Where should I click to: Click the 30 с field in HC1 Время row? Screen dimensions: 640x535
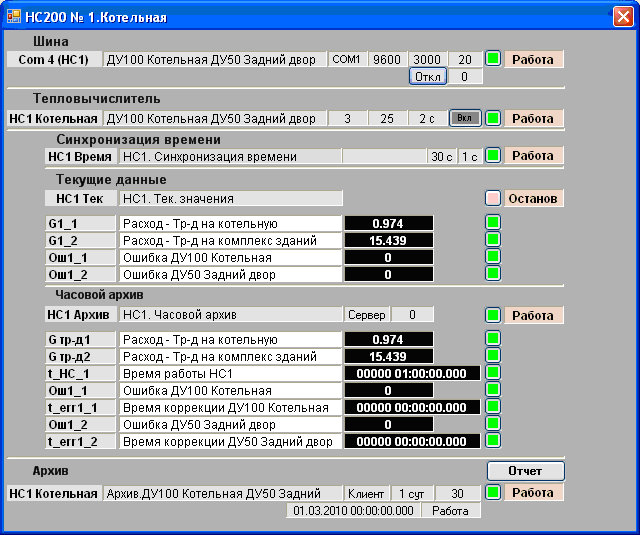(x=441, y=156)
